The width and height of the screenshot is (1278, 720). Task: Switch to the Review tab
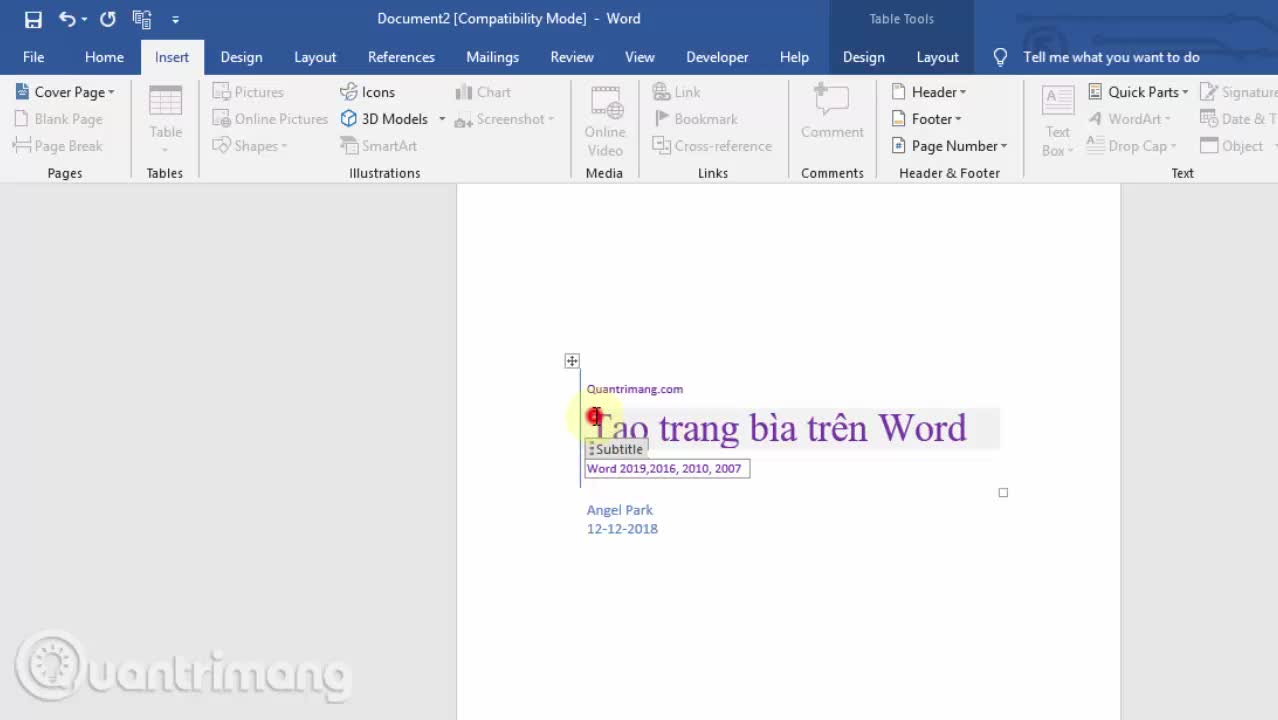(x=572, y=57)
